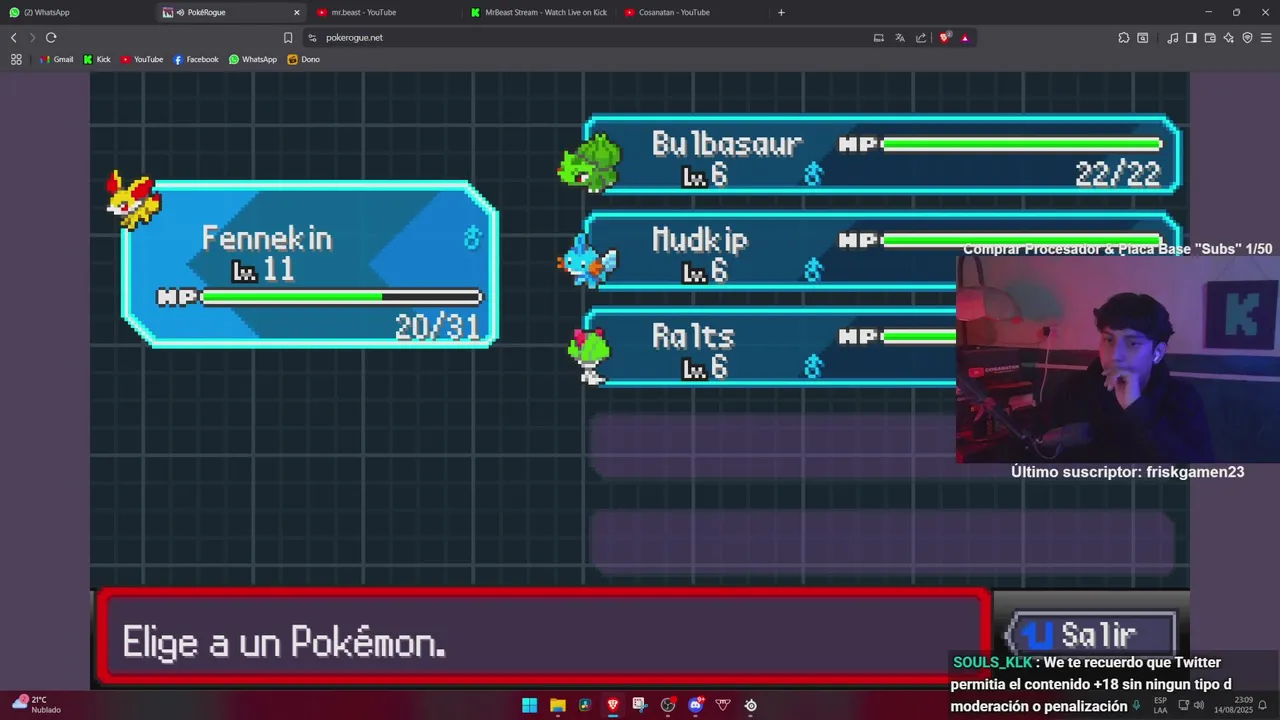
Task: Click the 'Elige a un Pokémon.' message box
Action: pyautogui.click(x=543, y=638)
